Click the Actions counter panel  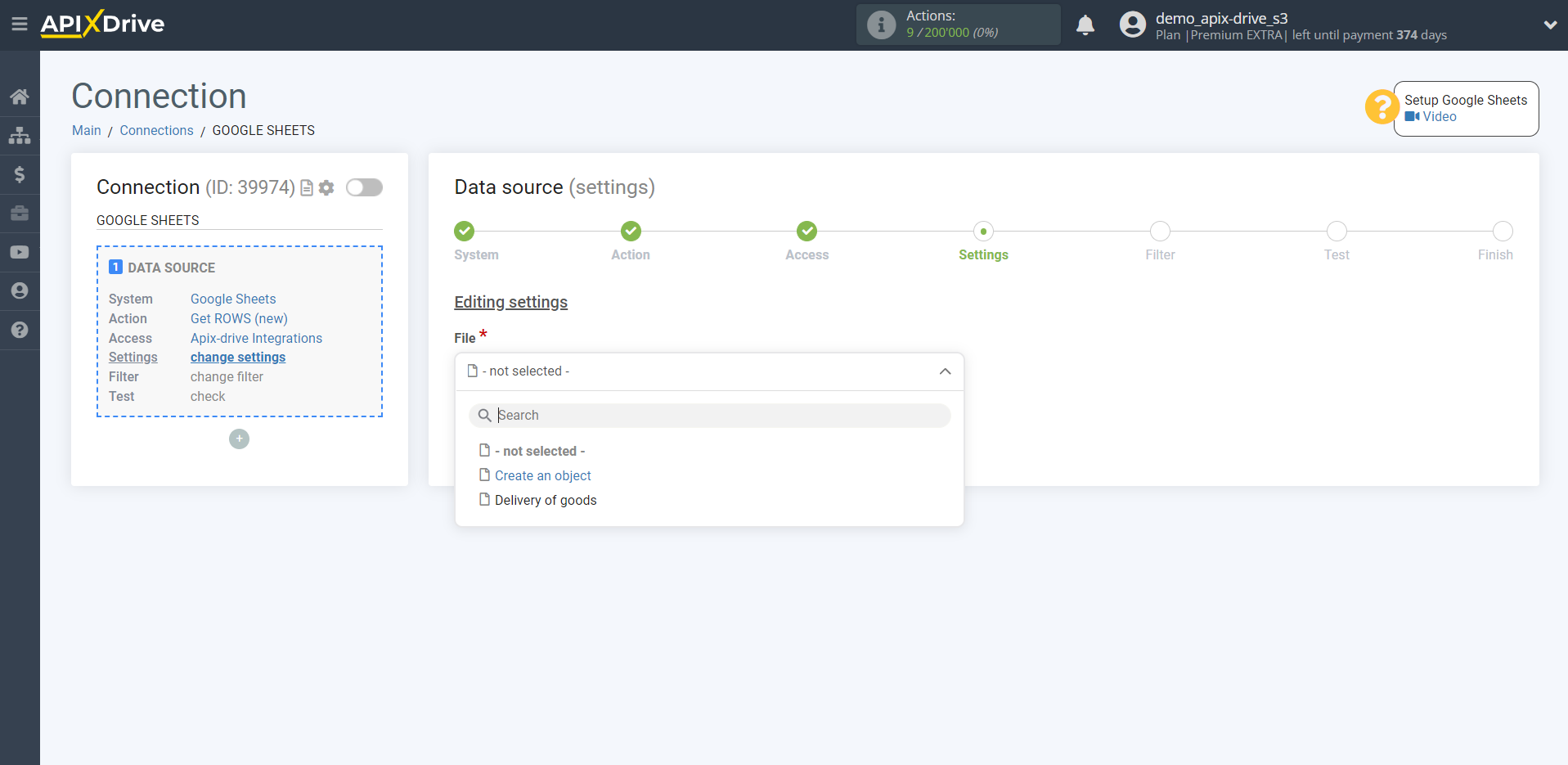(x=959, y=25)
